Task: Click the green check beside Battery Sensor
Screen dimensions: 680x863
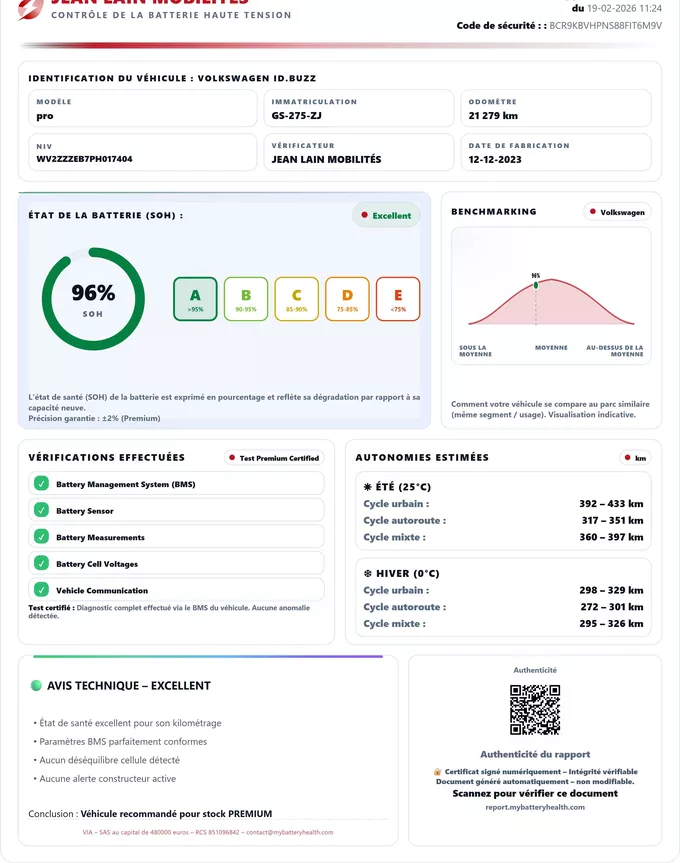Action: (41, 510)
